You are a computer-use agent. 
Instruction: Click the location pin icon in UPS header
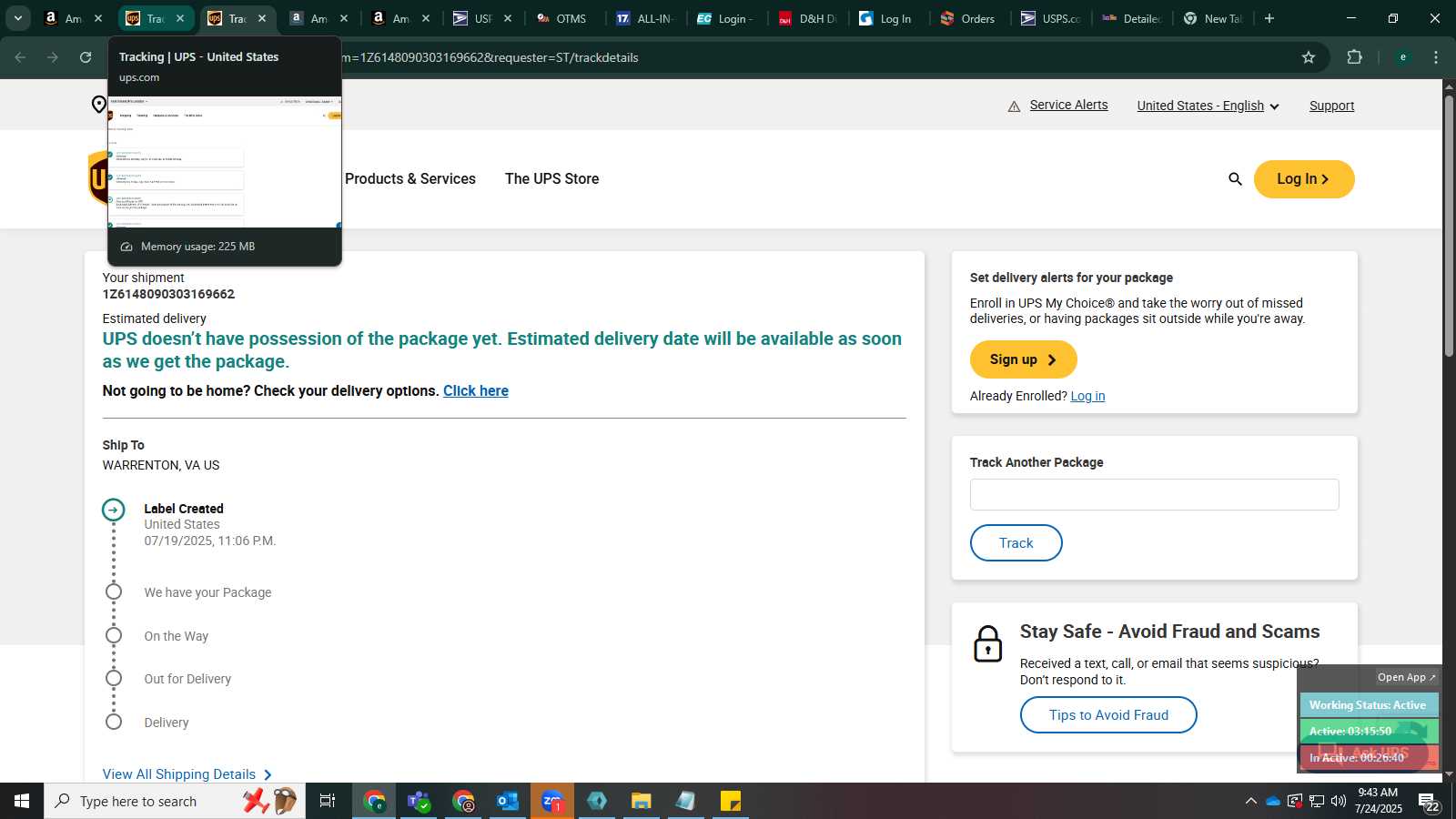98,105
